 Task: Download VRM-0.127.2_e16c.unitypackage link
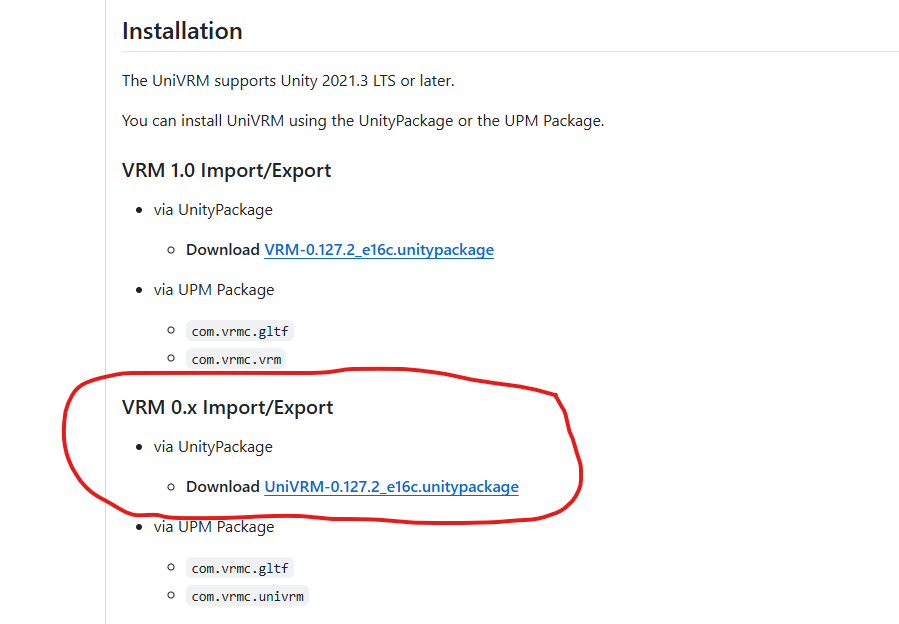(x=379, y=249)
